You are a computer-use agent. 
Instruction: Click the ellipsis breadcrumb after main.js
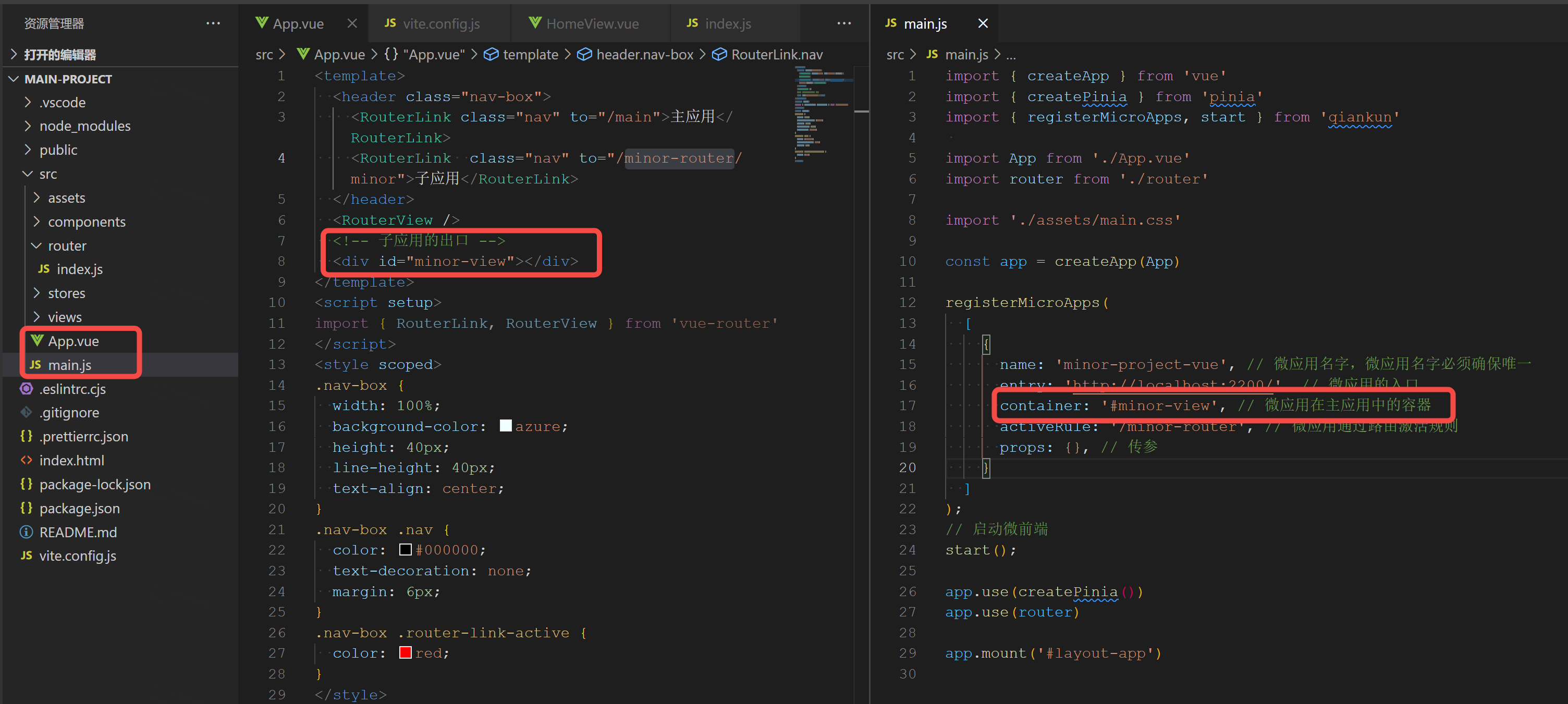click(1011, 55)
